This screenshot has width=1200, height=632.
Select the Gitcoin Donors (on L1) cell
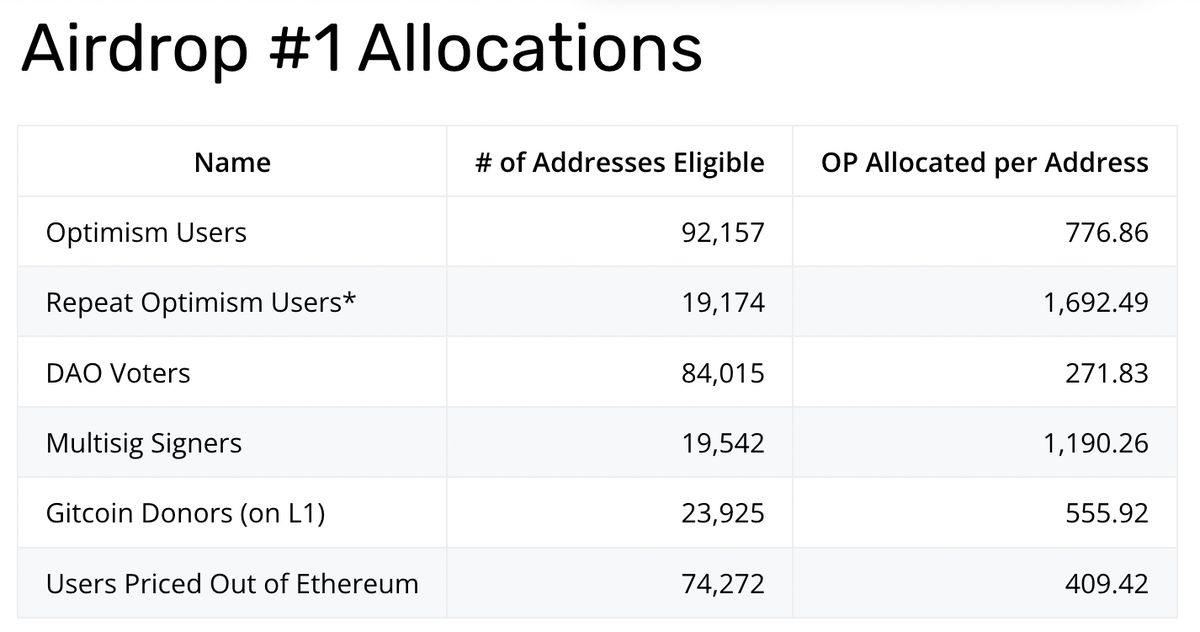[186, 514]
